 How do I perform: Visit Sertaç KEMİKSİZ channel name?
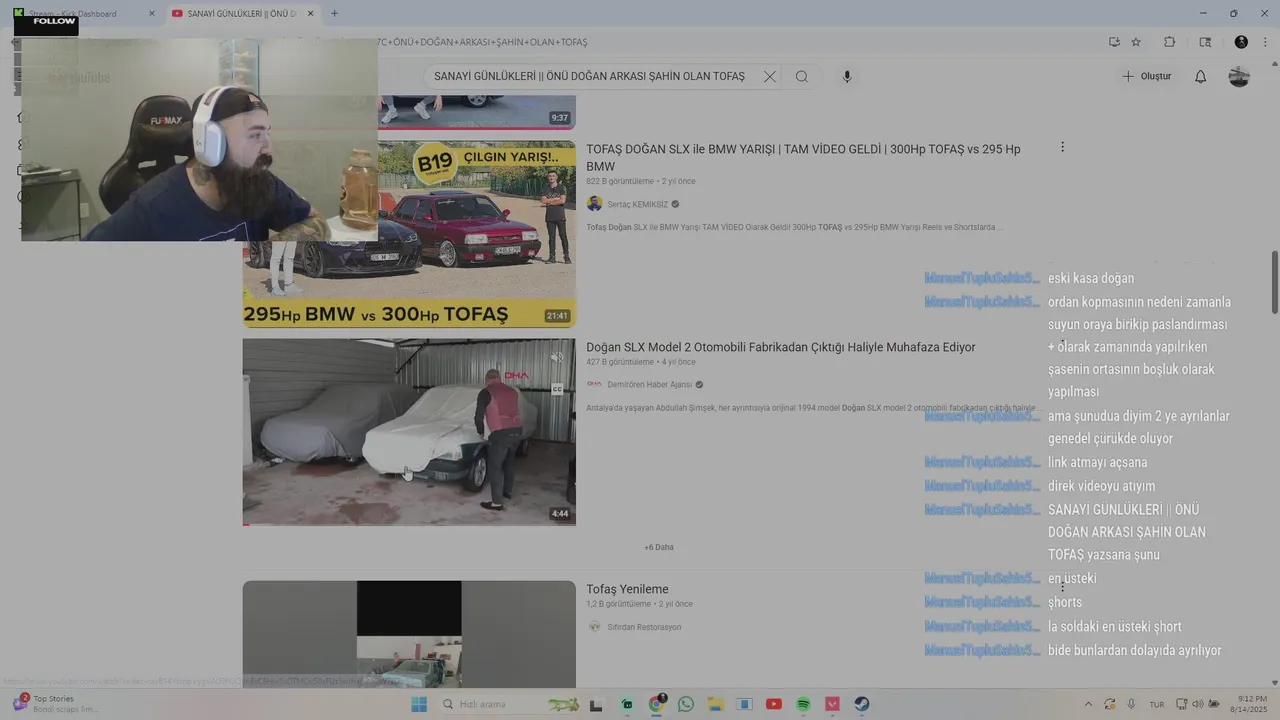point(637,204)
